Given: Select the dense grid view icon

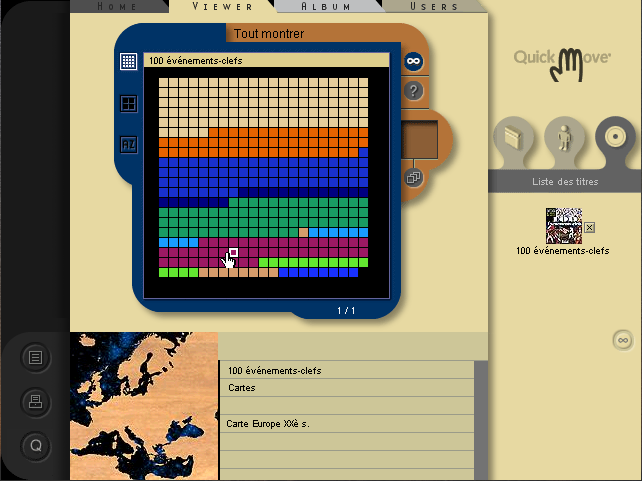Looking at the screenshot, I should pos(128,61).
